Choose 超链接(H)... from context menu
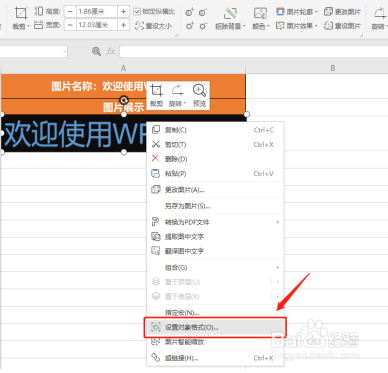This screenshot has height=373, width=388. coord(215,358)
